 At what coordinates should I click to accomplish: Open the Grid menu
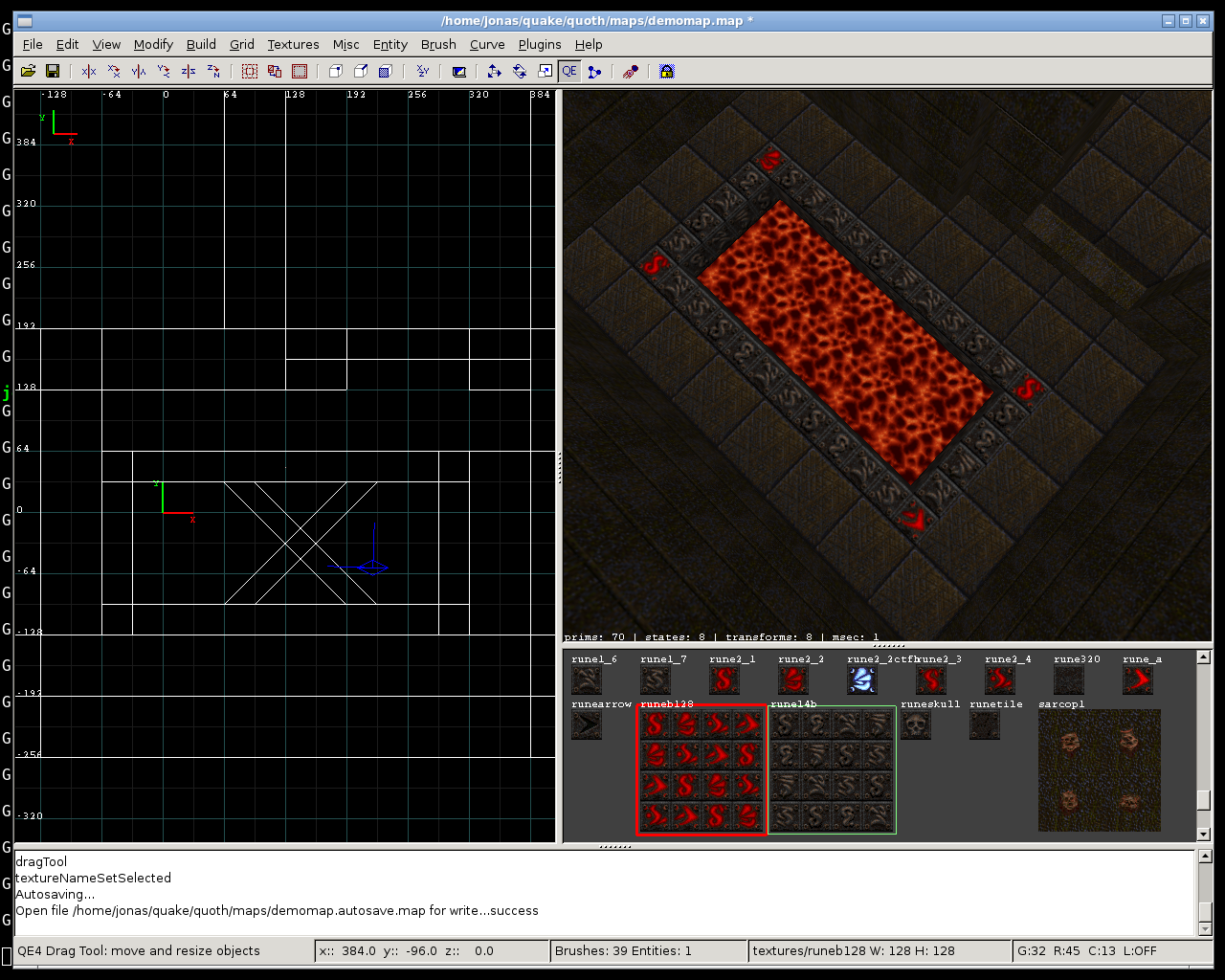[x=242, y=44]
